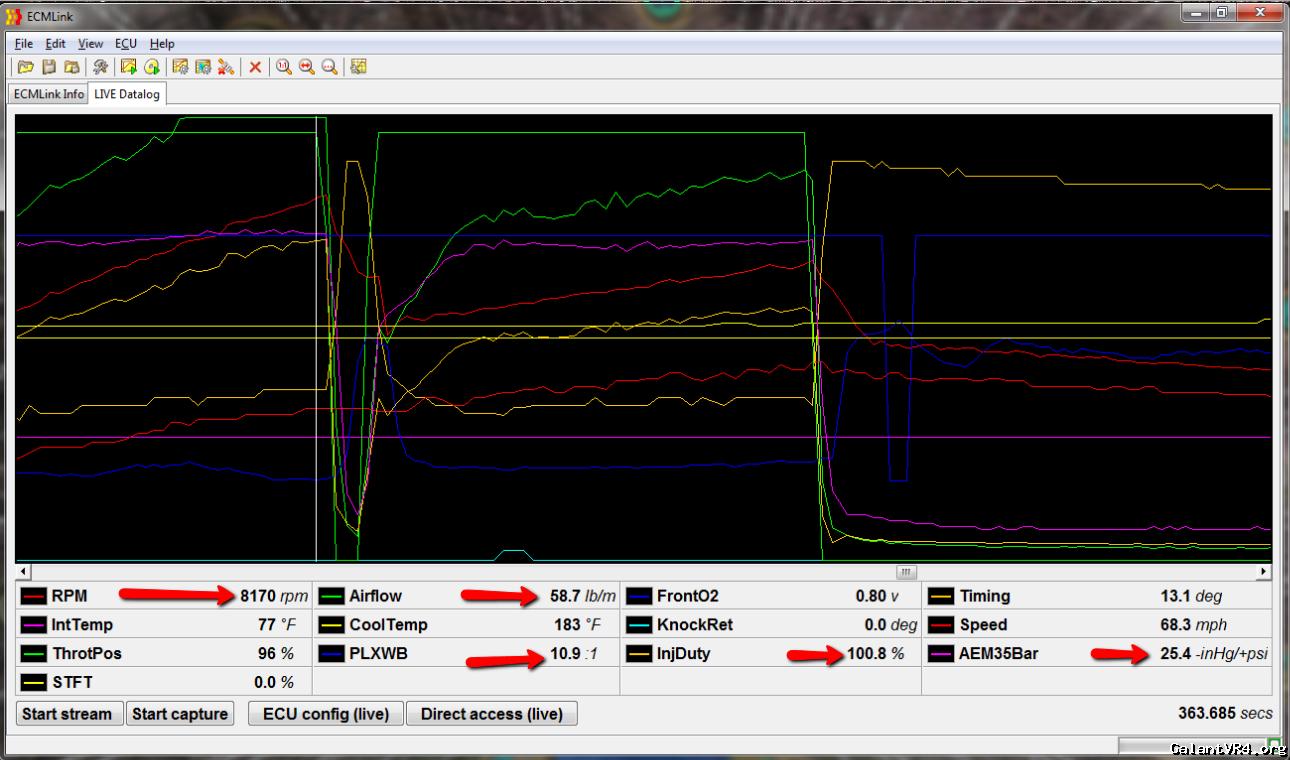Click the Direct access (live) button
The height and width of the screenshot is (760, 1290).
click(491, 714)
